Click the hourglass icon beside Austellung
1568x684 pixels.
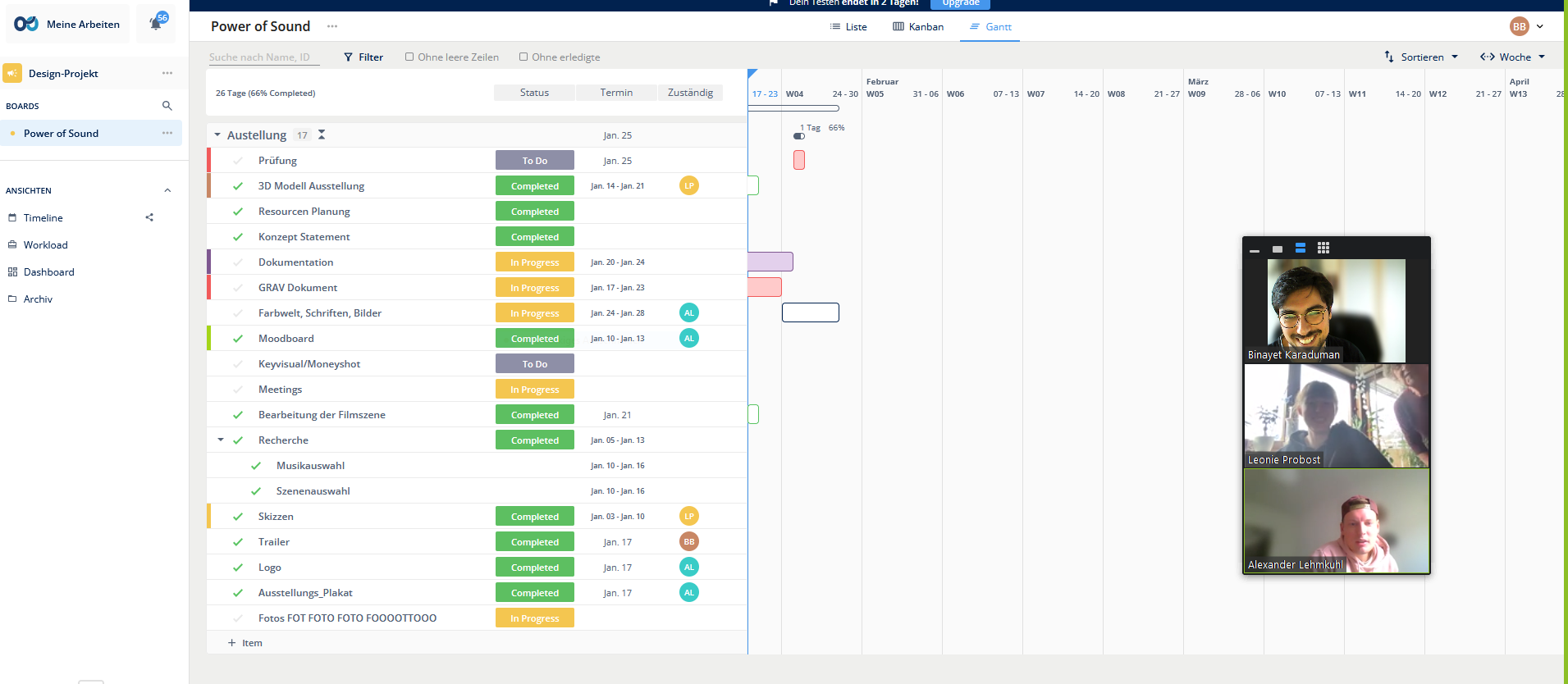coord(322,135)
